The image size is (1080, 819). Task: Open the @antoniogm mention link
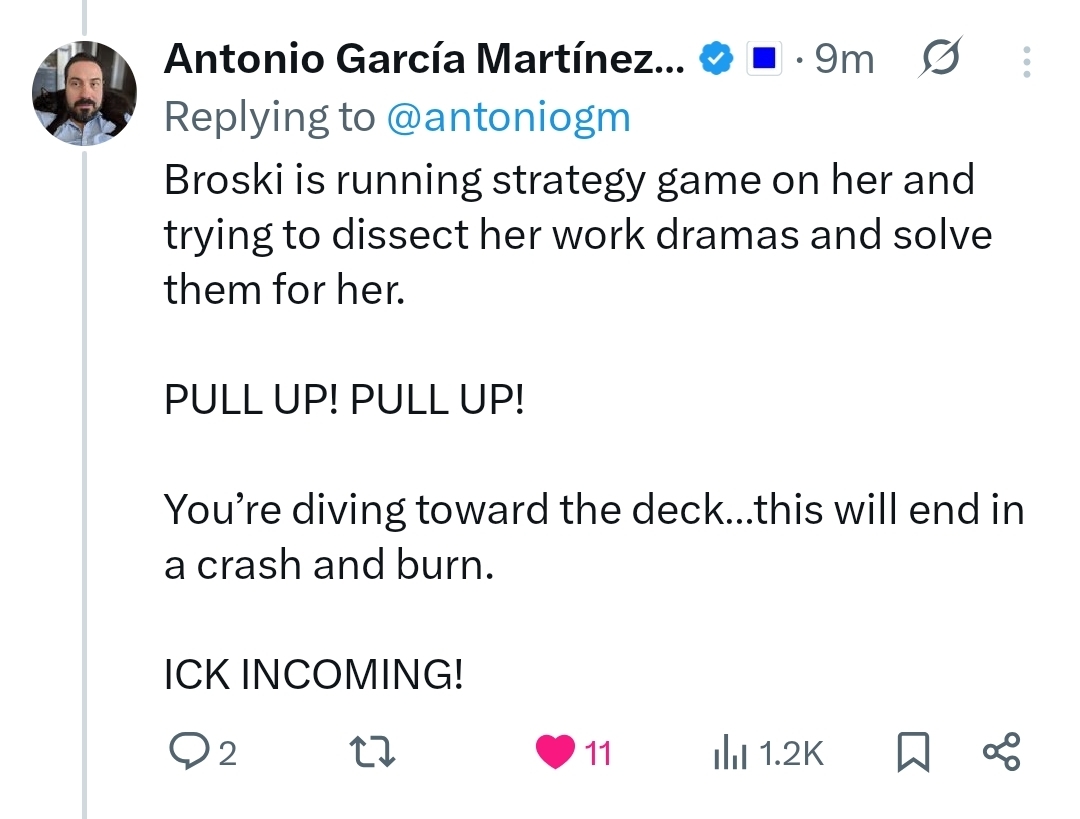click(x=508, y=117)
